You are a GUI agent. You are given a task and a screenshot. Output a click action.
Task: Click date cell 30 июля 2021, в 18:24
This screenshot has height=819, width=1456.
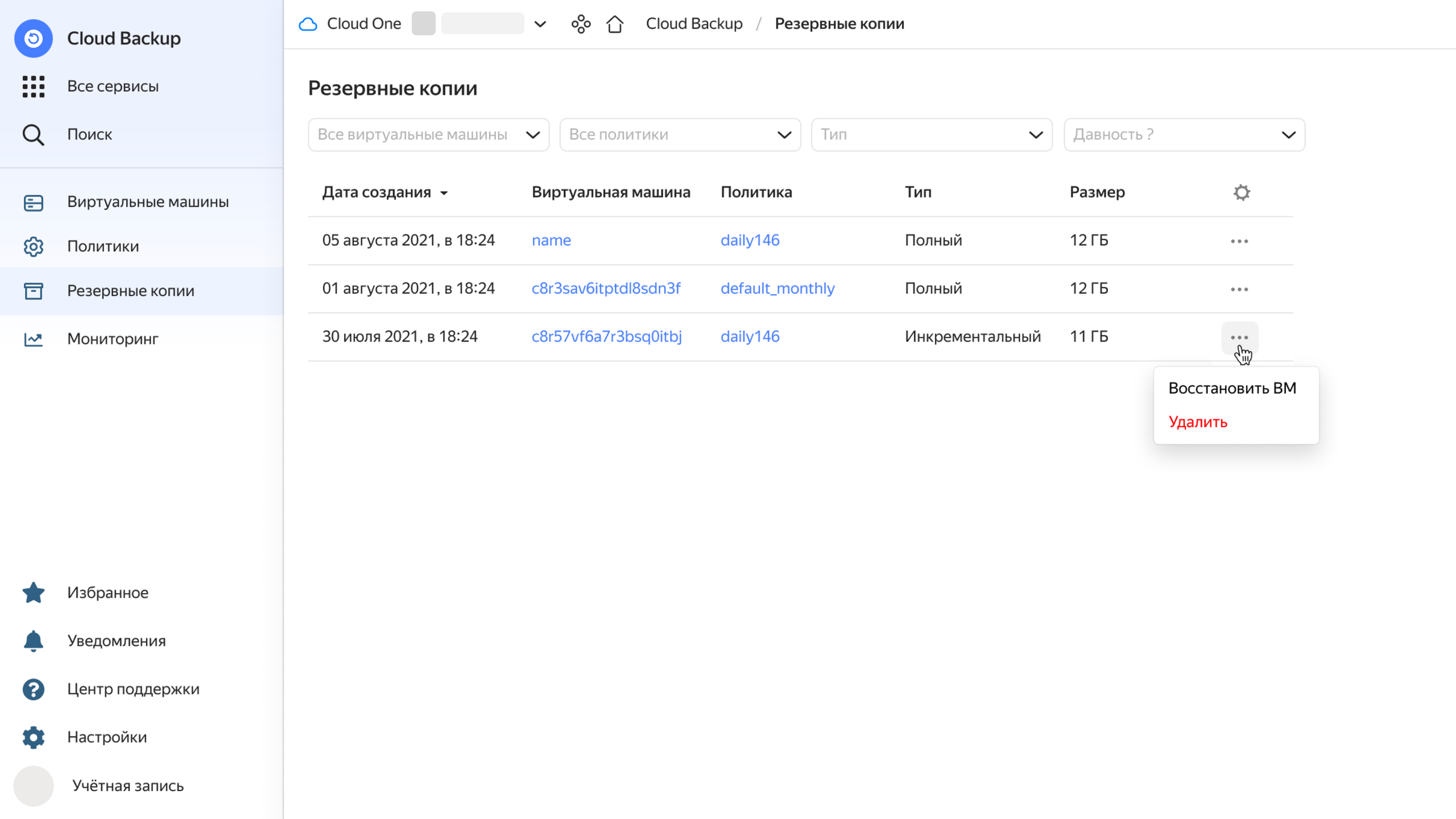pyautogui.click(x=400, y=337)
